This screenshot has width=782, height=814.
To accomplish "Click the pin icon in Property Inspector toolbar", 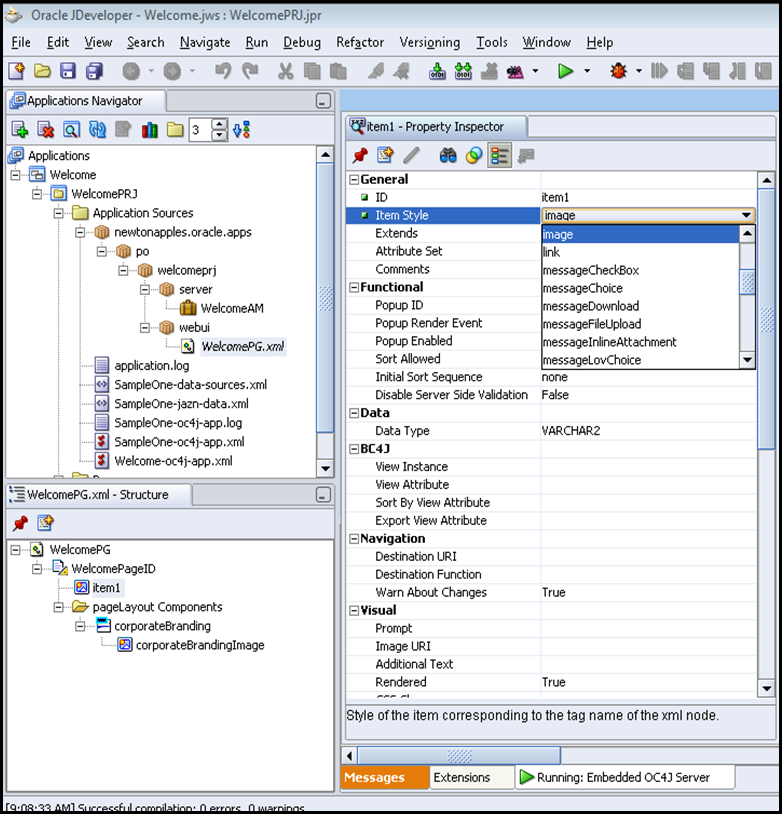I will coord(360,155).
